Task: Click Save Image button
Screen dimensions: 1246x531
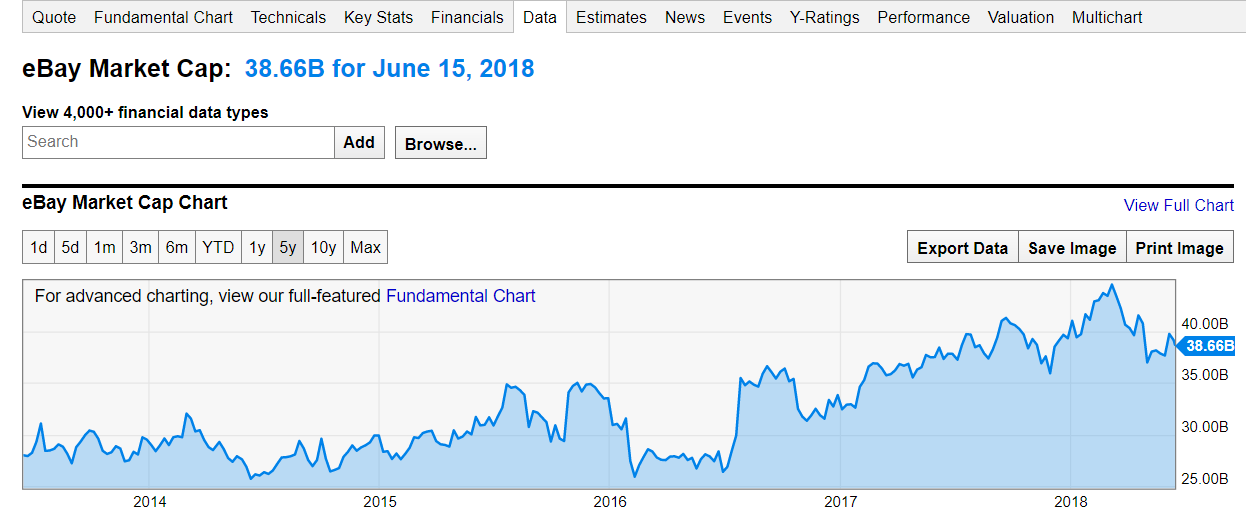Action: tap(1072, 247)
